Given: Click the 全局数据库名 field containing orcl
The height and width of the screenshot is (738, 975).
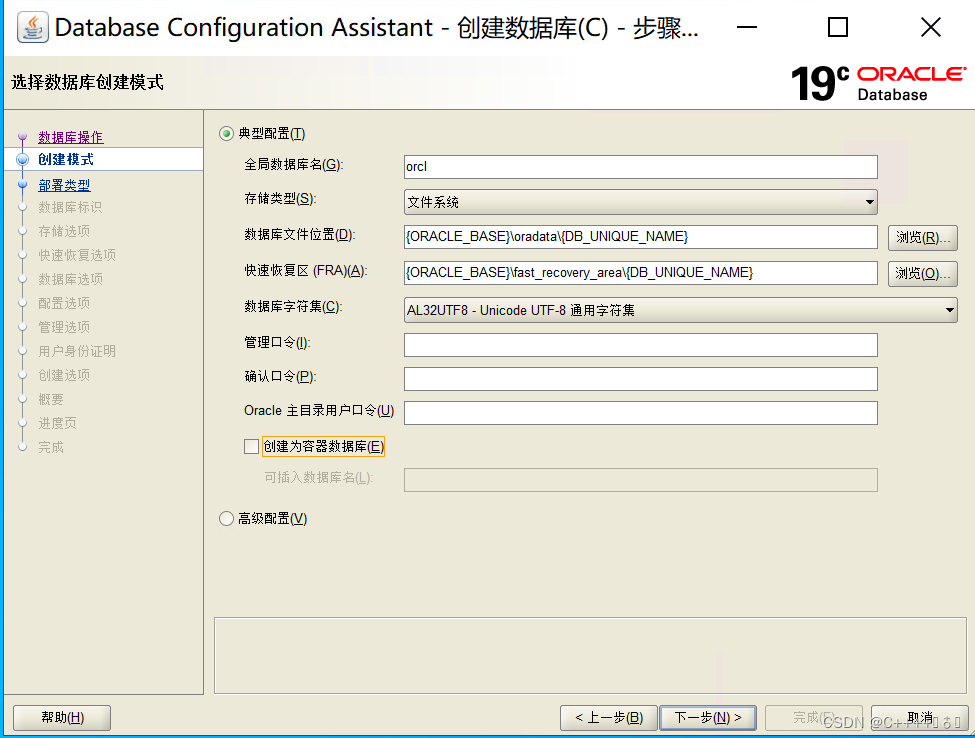Looking at the screenshot, I should 640,167.
